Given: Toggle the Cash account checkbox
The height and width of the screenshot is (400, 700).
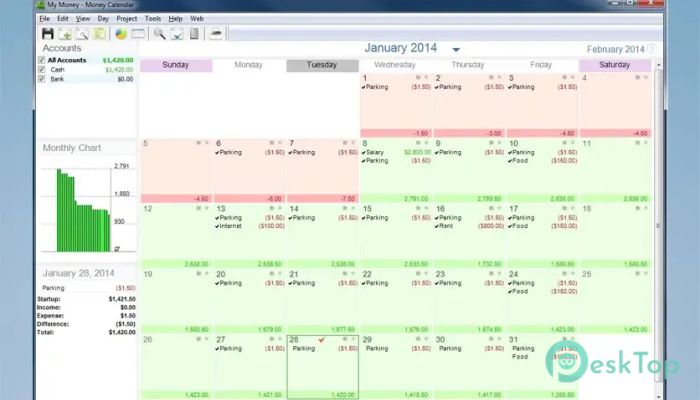Looking at the screenshot, I should tap(42, 70).
